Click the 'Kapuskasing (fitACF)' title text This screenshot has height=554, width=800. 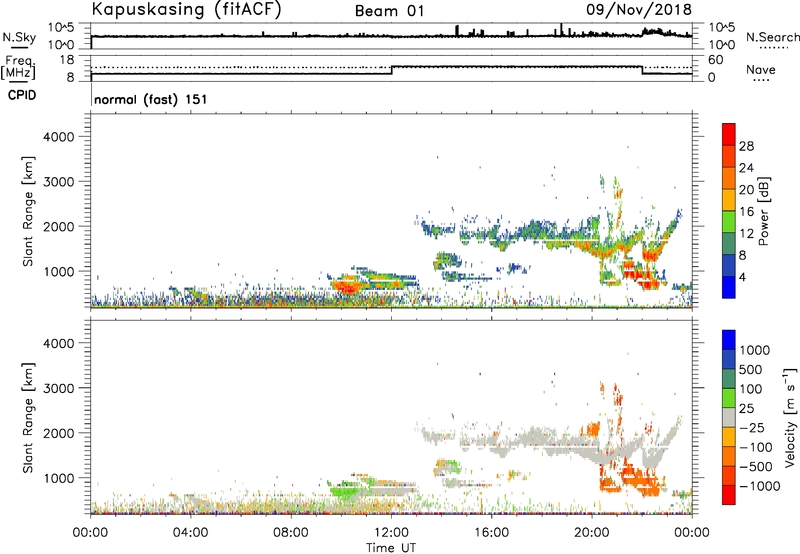click(x=186, y=9)
